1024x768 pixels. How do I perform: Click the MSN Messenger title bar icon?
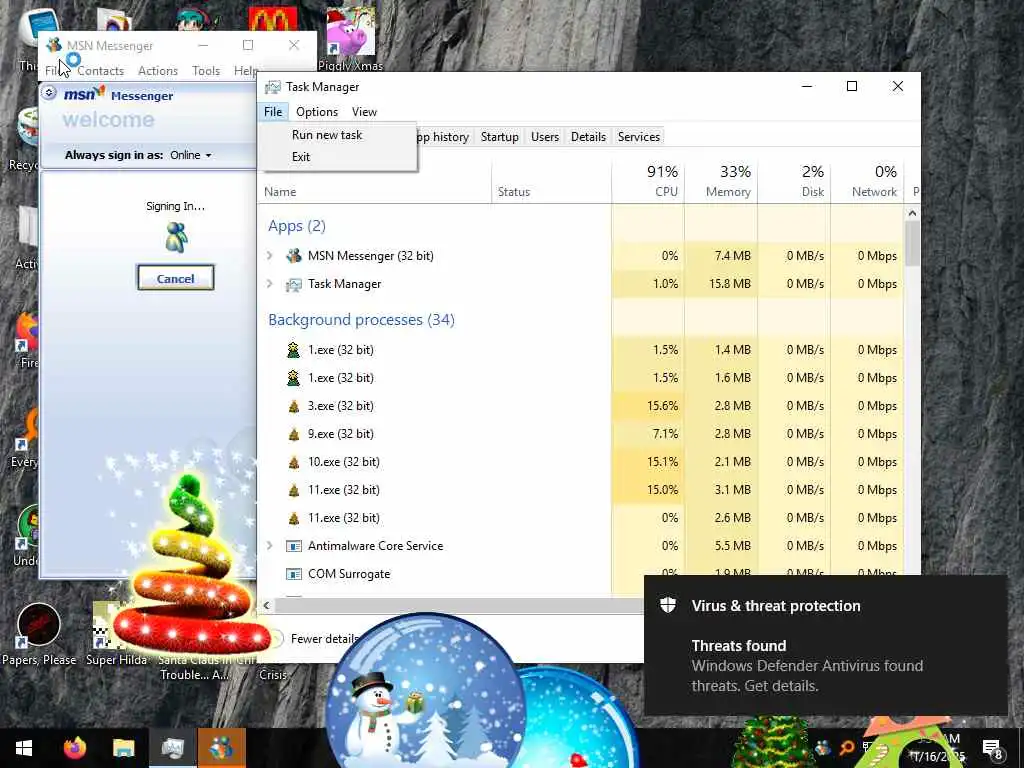(x=54, y=45)
